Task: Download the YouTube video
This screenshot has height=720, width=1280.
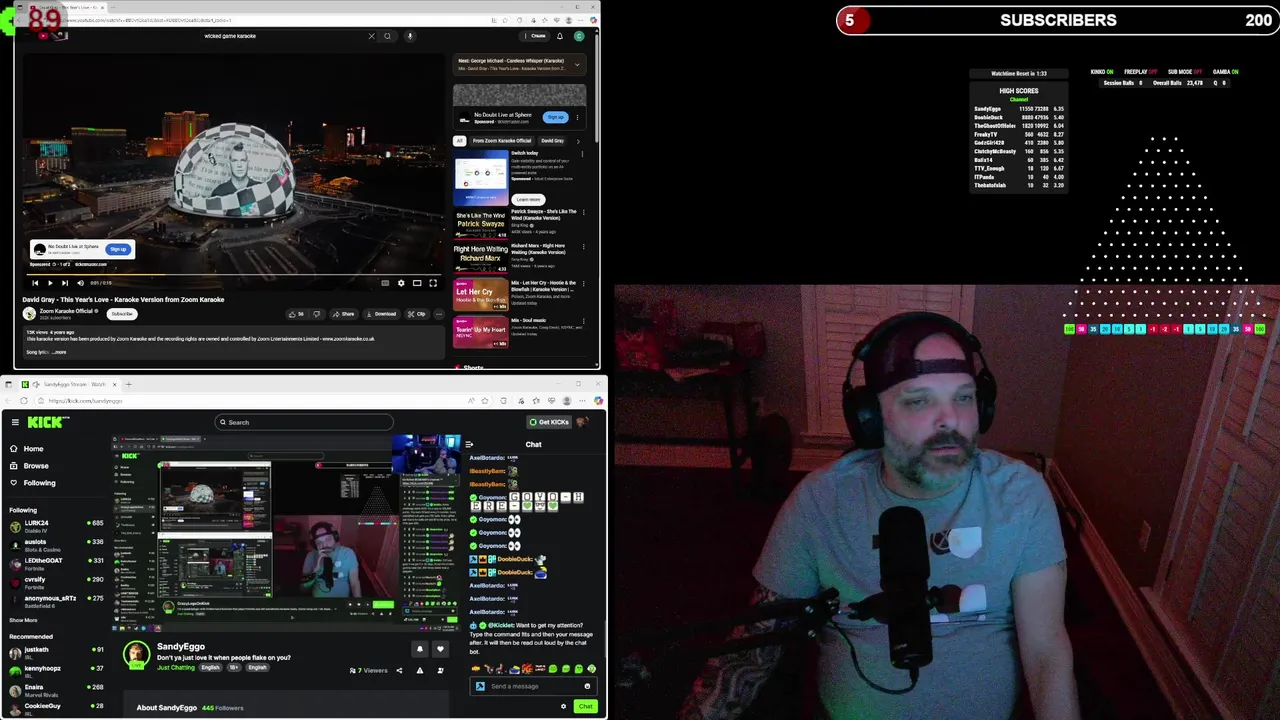Action: point(382,314)
